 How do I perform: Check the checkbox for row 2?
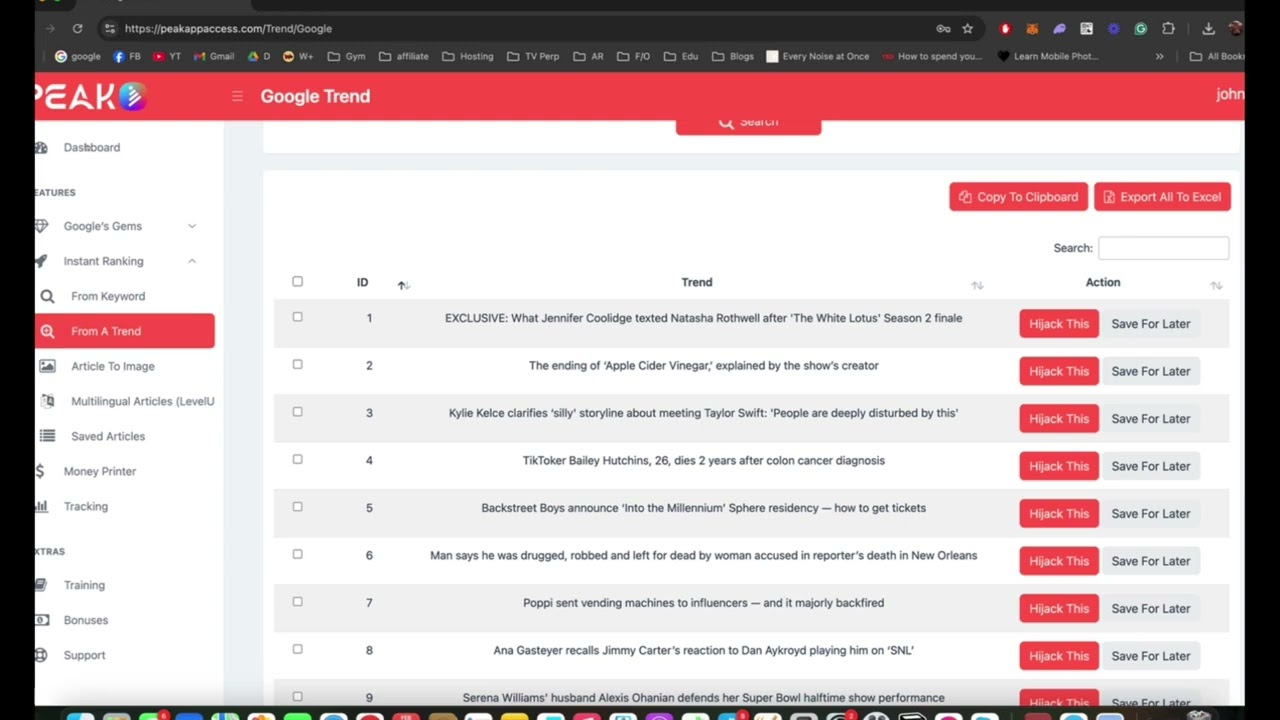(x=297, y=365)
